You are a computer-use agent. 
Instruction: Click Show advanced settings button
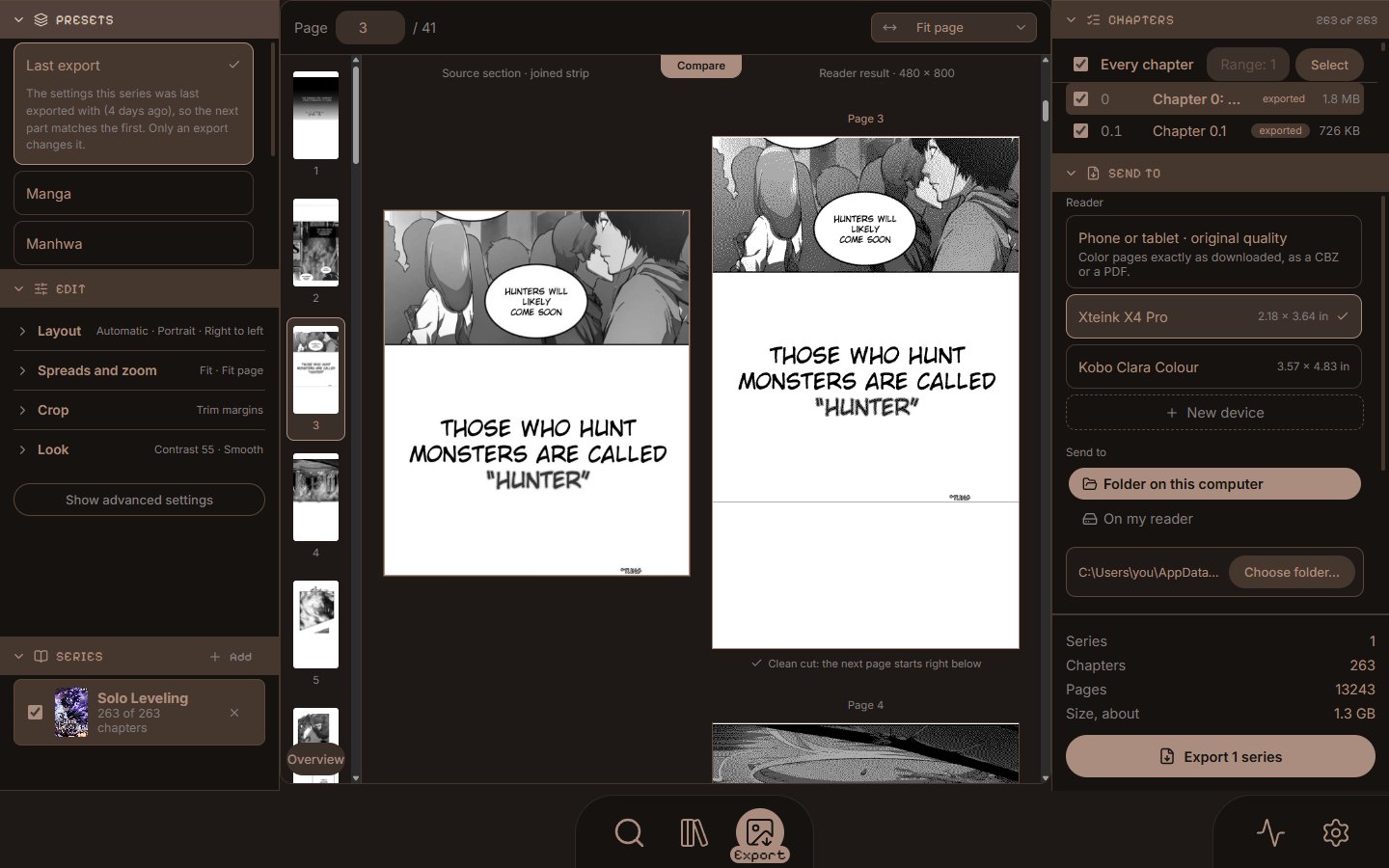click(x=139, y=500)
